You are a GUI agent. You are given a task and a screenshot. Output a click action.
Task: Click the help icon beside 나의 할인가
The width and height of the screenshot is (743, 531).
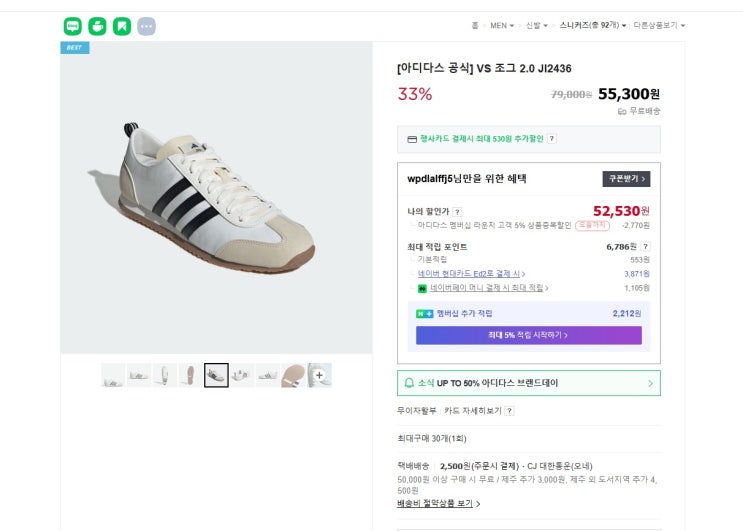tap(457, 212)
